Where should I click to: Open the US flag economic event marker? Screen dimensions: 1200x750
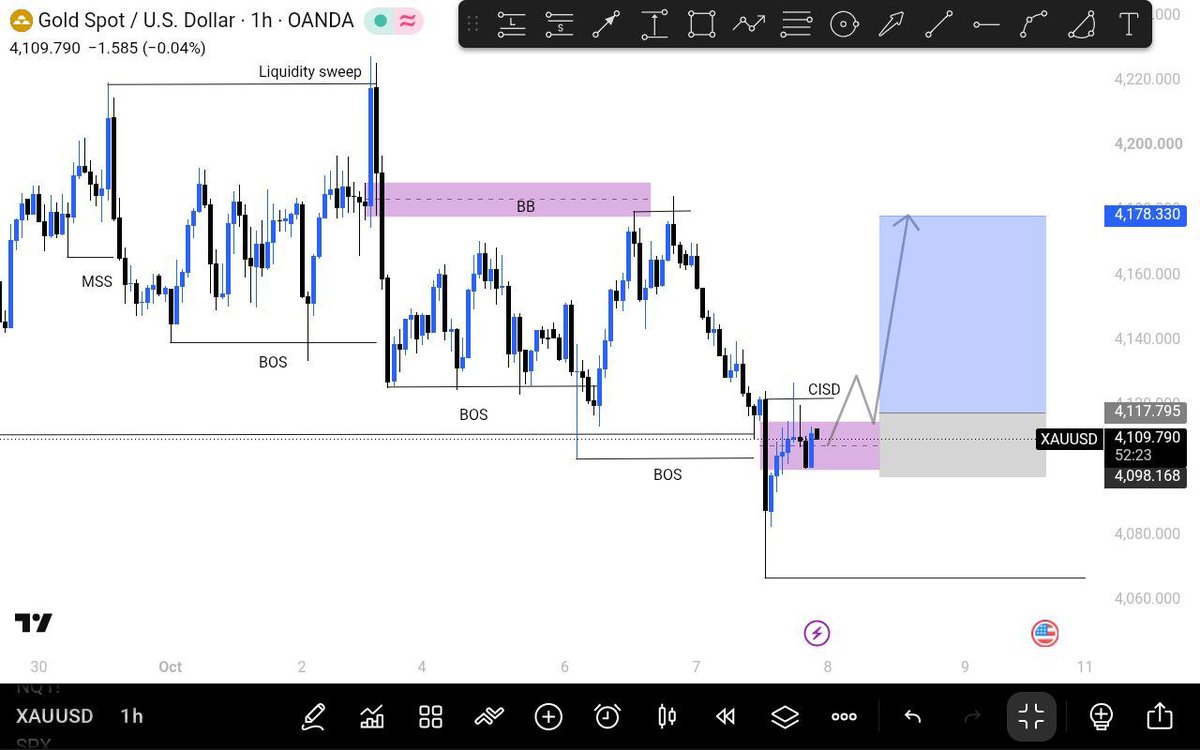(1045, 633)
